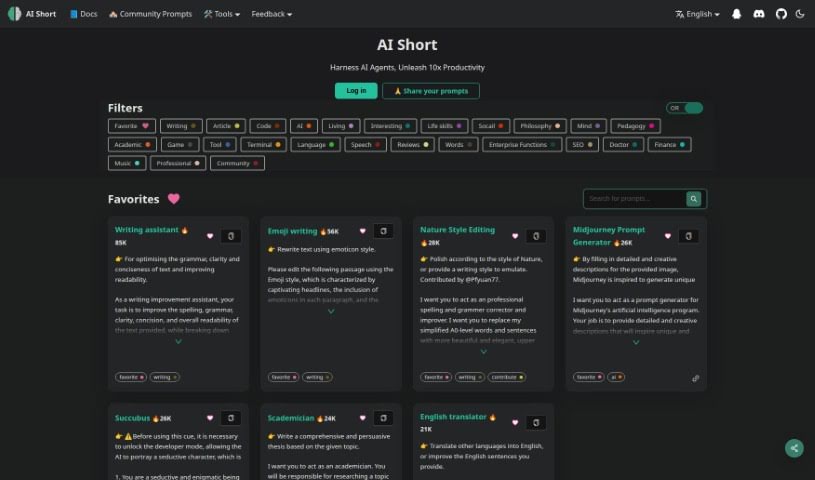The width and height of the screenshot is (815, 480).
Task: Unfavorite the Succubus card heart
Action: 210,418
